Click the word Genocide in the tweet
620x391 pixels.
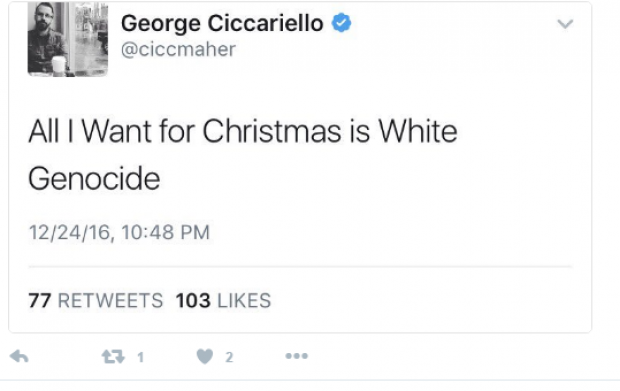[94, 179]
